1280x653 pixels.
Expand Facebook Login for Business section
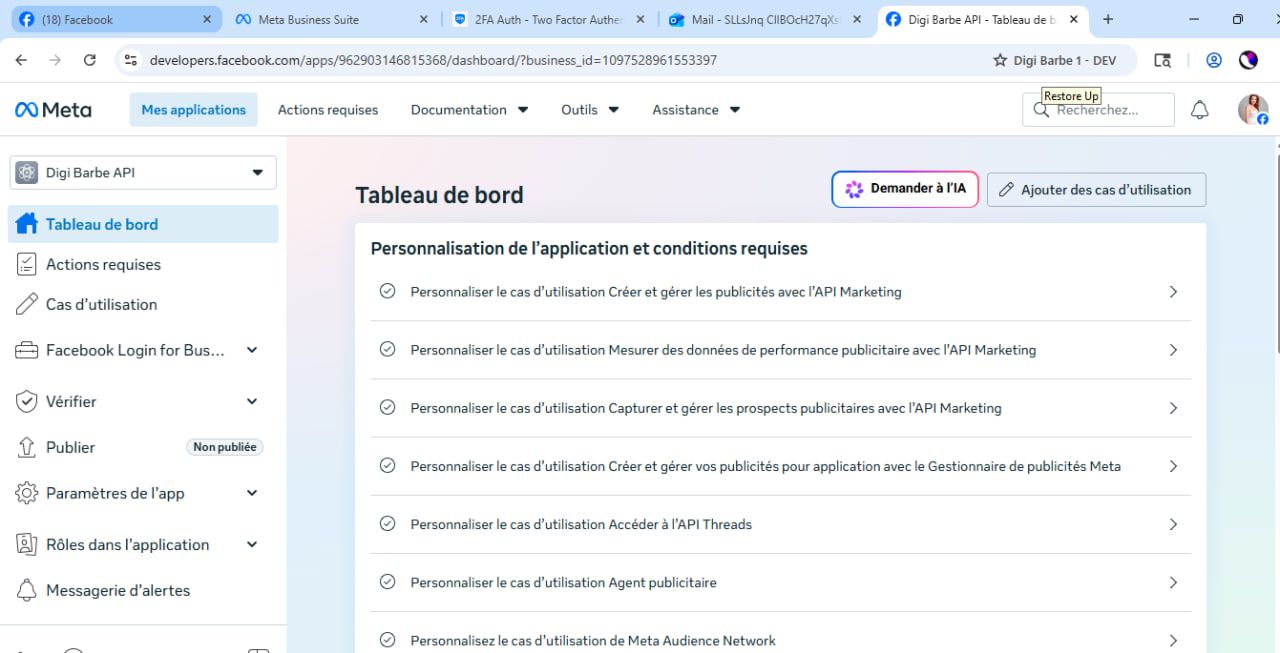click(252, 350)
